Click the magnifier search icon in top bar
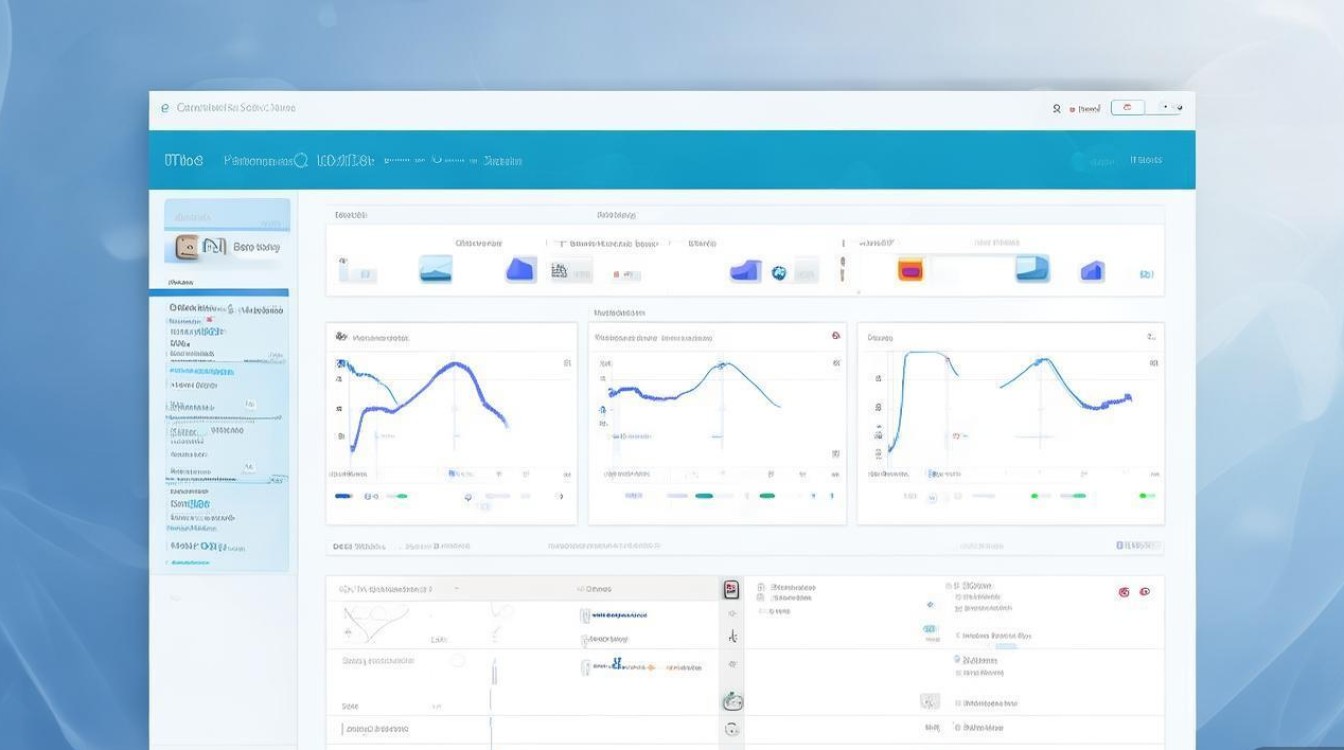 (x=1056, y=108)
